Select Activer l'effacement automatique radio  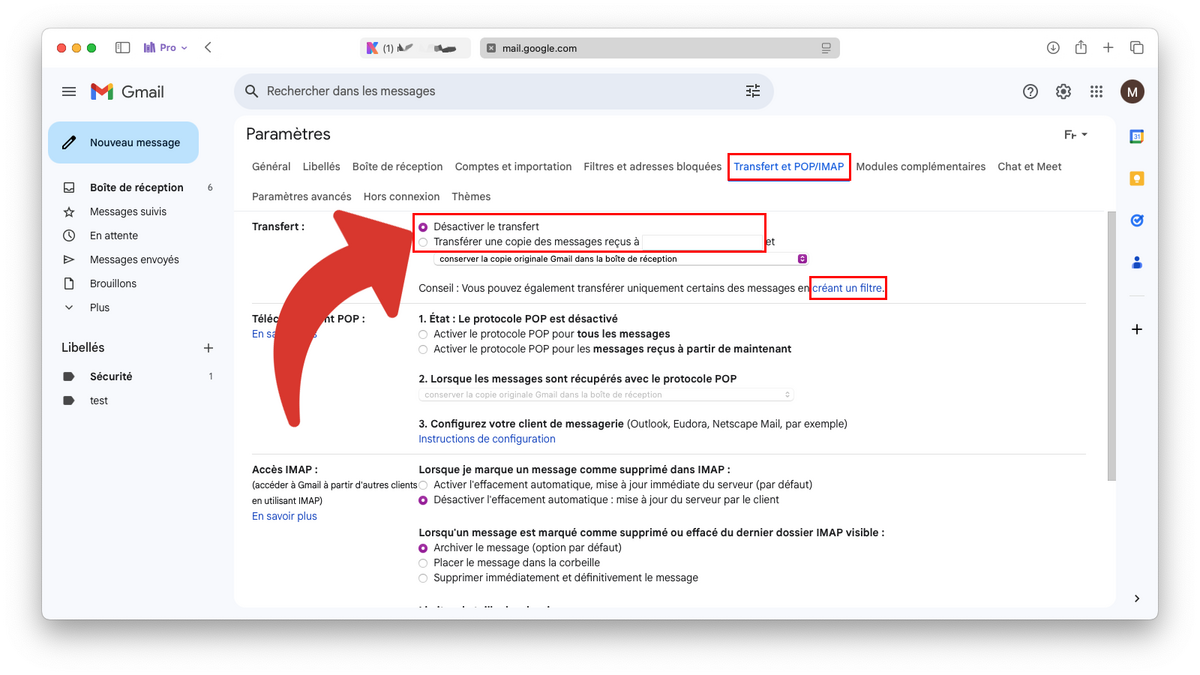click(x=423, y=484)
